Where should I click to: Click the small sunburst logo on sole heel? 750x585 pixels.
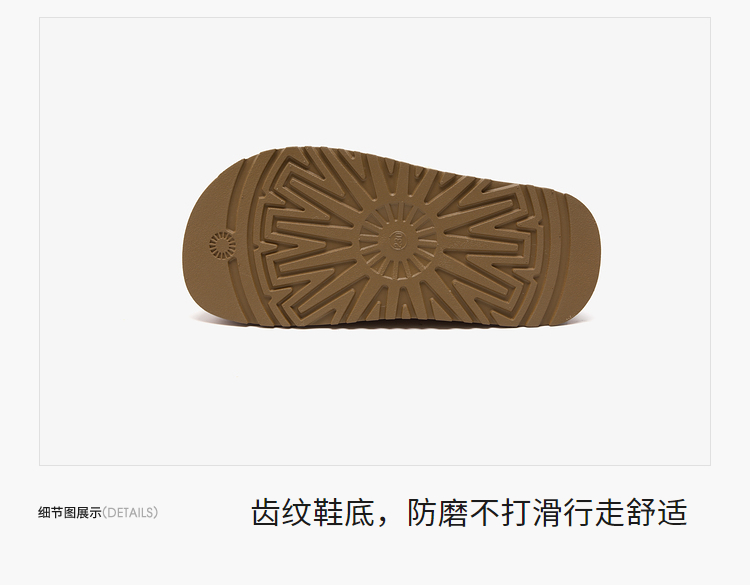click(222, 245)
